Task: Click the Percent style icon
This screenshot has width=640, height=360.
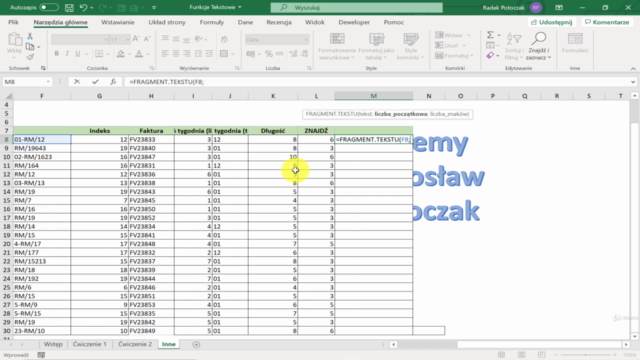Action: pyautogui.click(x=269, y=53)
